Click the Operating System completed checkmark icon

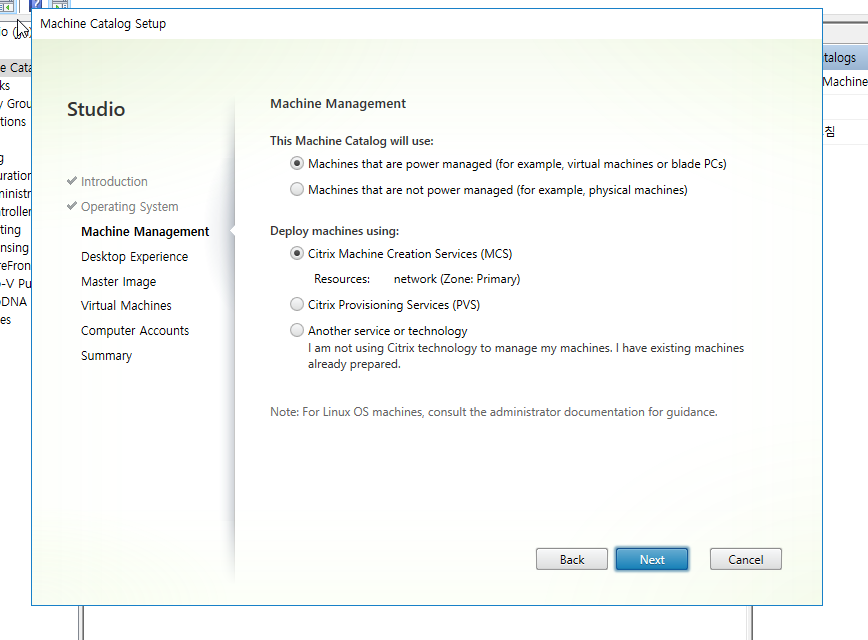point(71,206)
